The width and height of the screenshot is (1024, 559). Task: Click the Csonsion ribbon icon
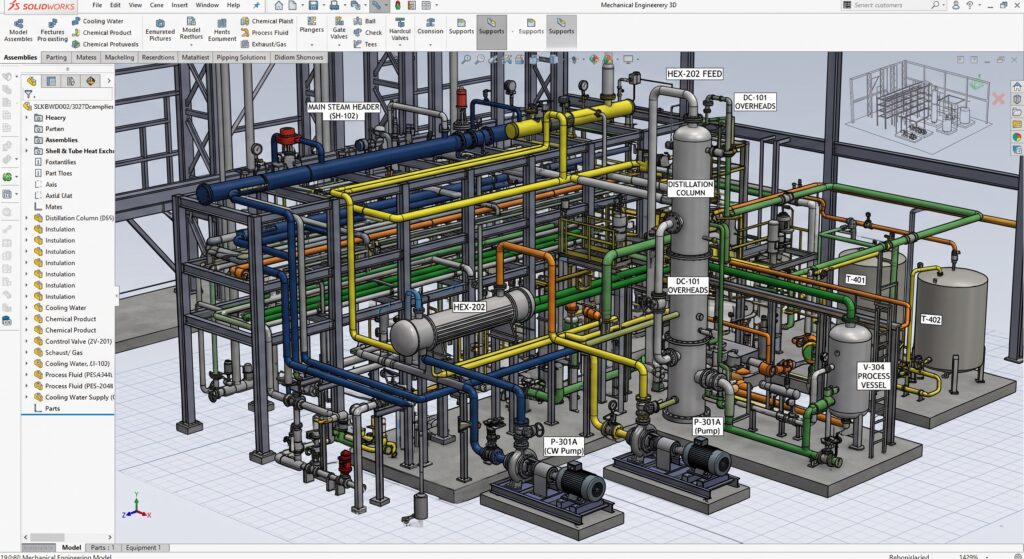430,26
